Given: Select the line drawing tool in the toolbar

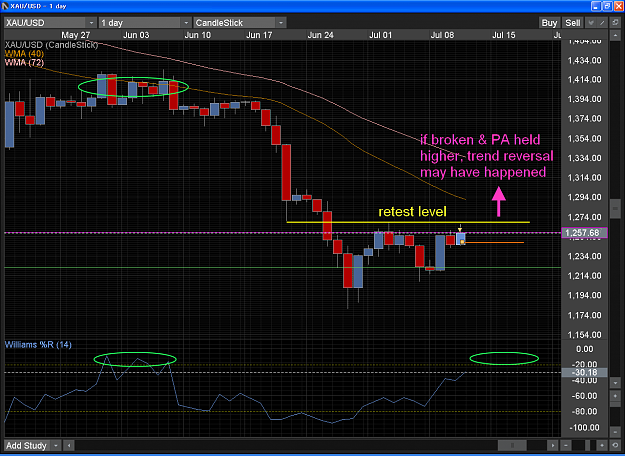Looking at the screenshot, I should click(x=602, y=23).
